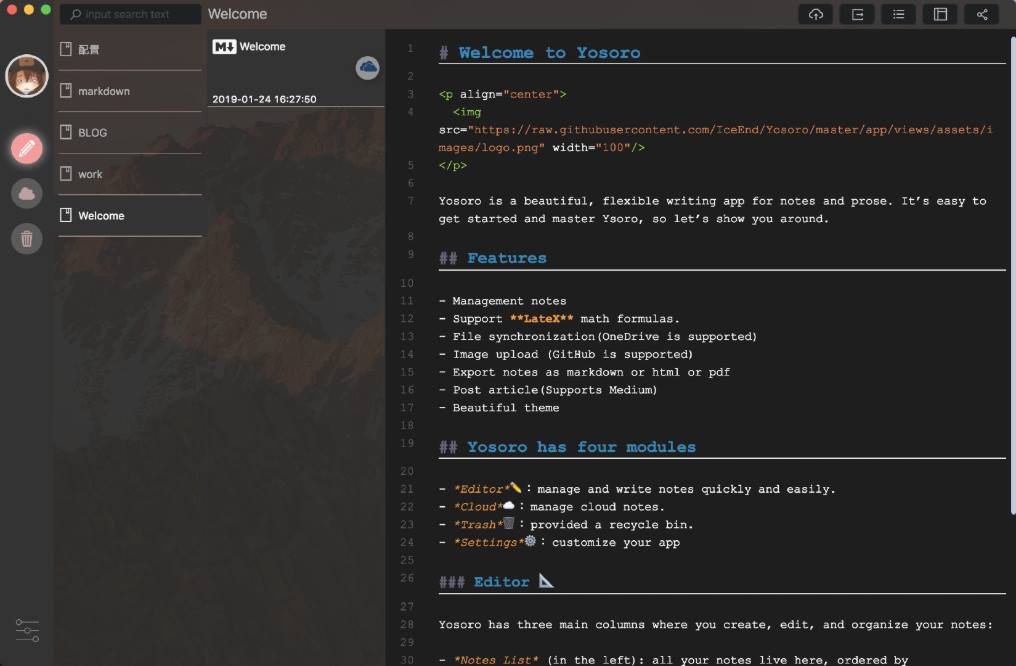
Task: Open the Cloud module in left sidebar
Action: point(26,193)
